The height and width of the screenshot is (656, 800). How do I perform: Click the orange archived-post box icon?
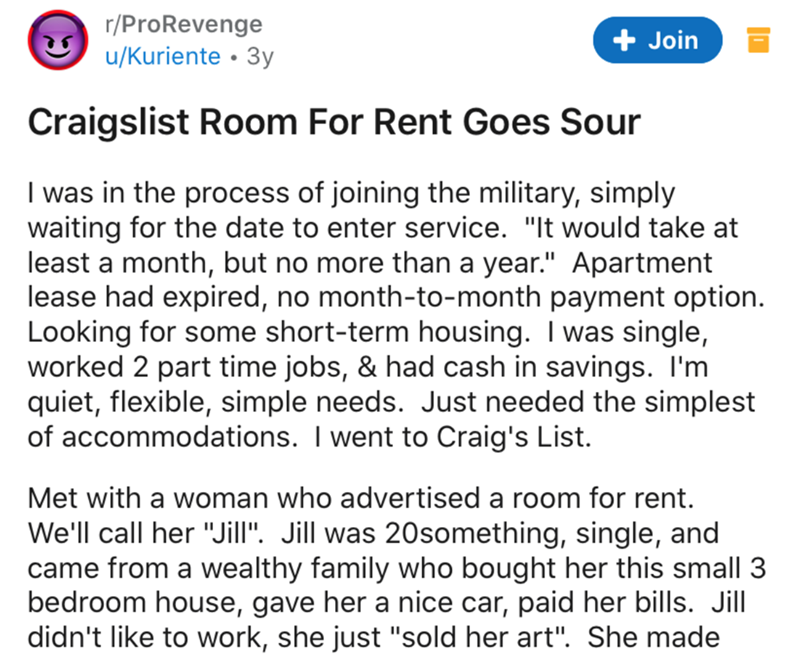click(758, 40)
